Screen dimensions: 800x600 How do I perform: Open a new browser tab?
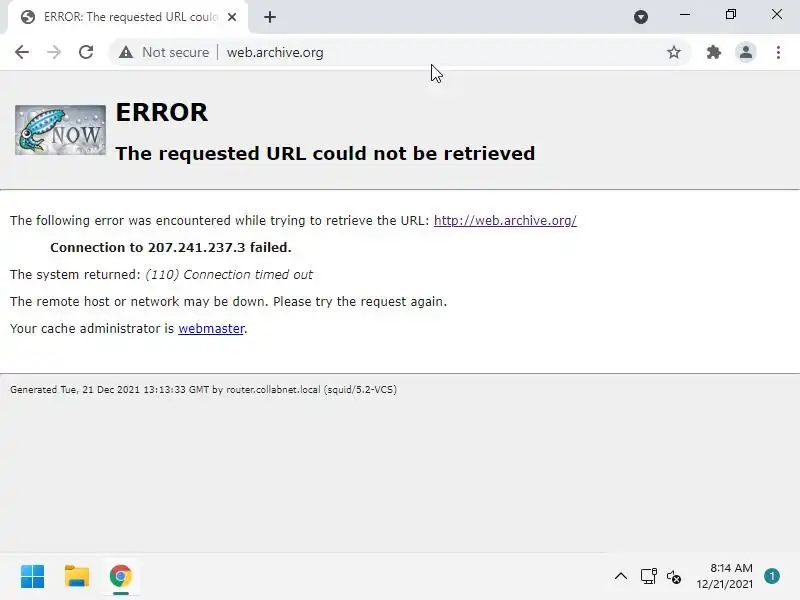(270, 17)
